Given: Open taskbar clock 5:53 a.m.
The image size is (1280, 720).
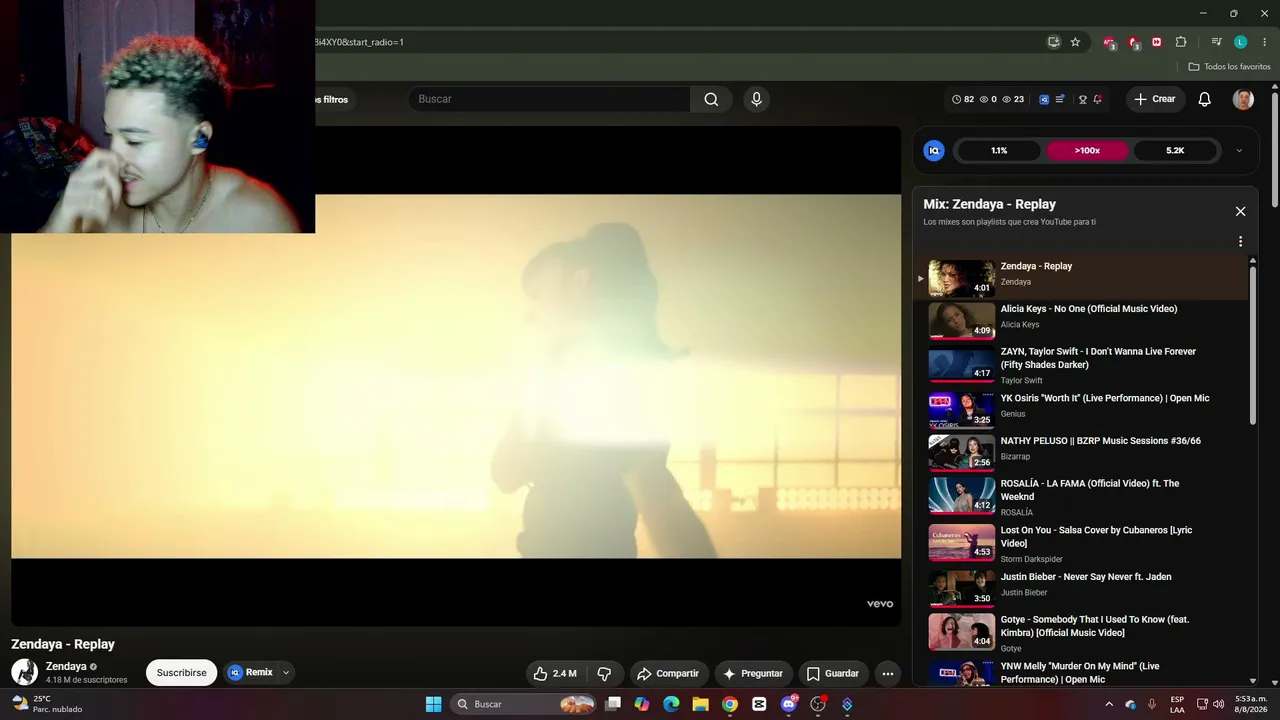Looking at the screenshot, I should (x=1250, y=704).
